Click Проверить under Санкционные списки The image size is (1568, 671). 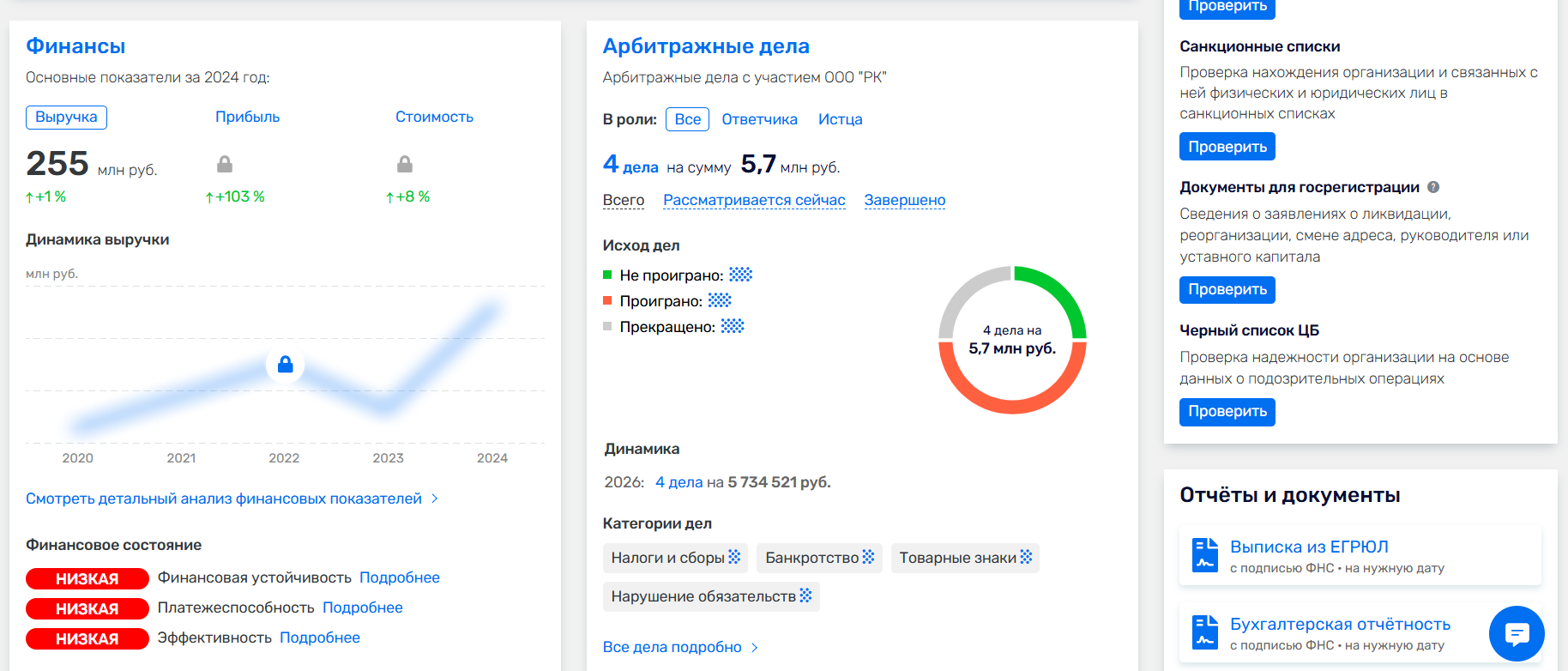pos(1227,147)
